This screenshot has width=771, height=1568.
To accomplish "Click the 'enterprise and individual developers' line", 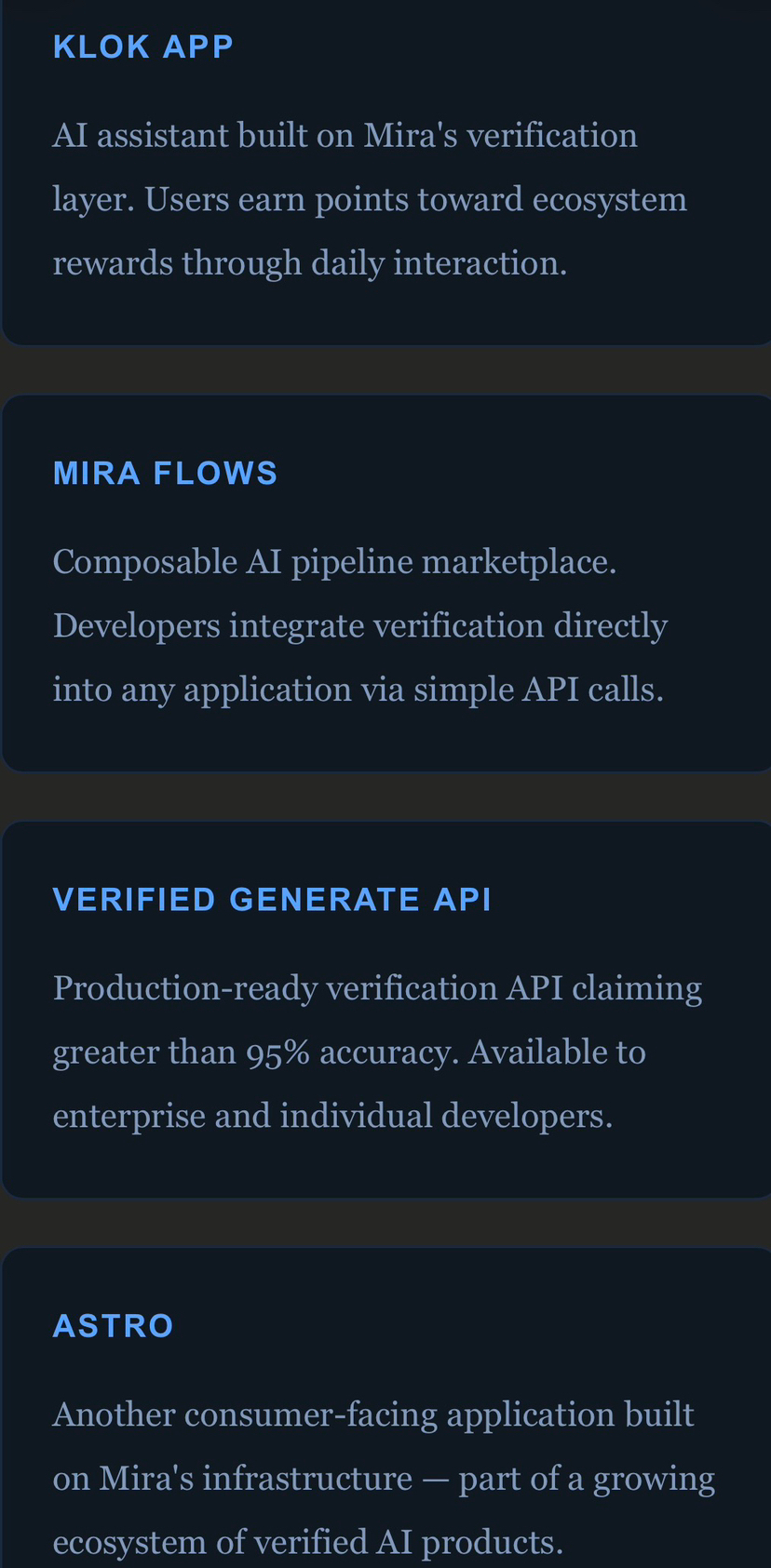I will click(x=332, y=1115).
